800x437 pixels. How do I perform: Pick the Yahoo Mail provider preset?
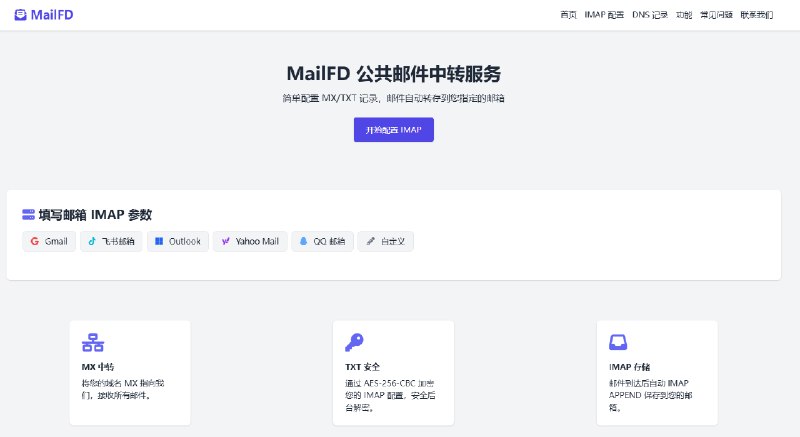coord(250,241)
